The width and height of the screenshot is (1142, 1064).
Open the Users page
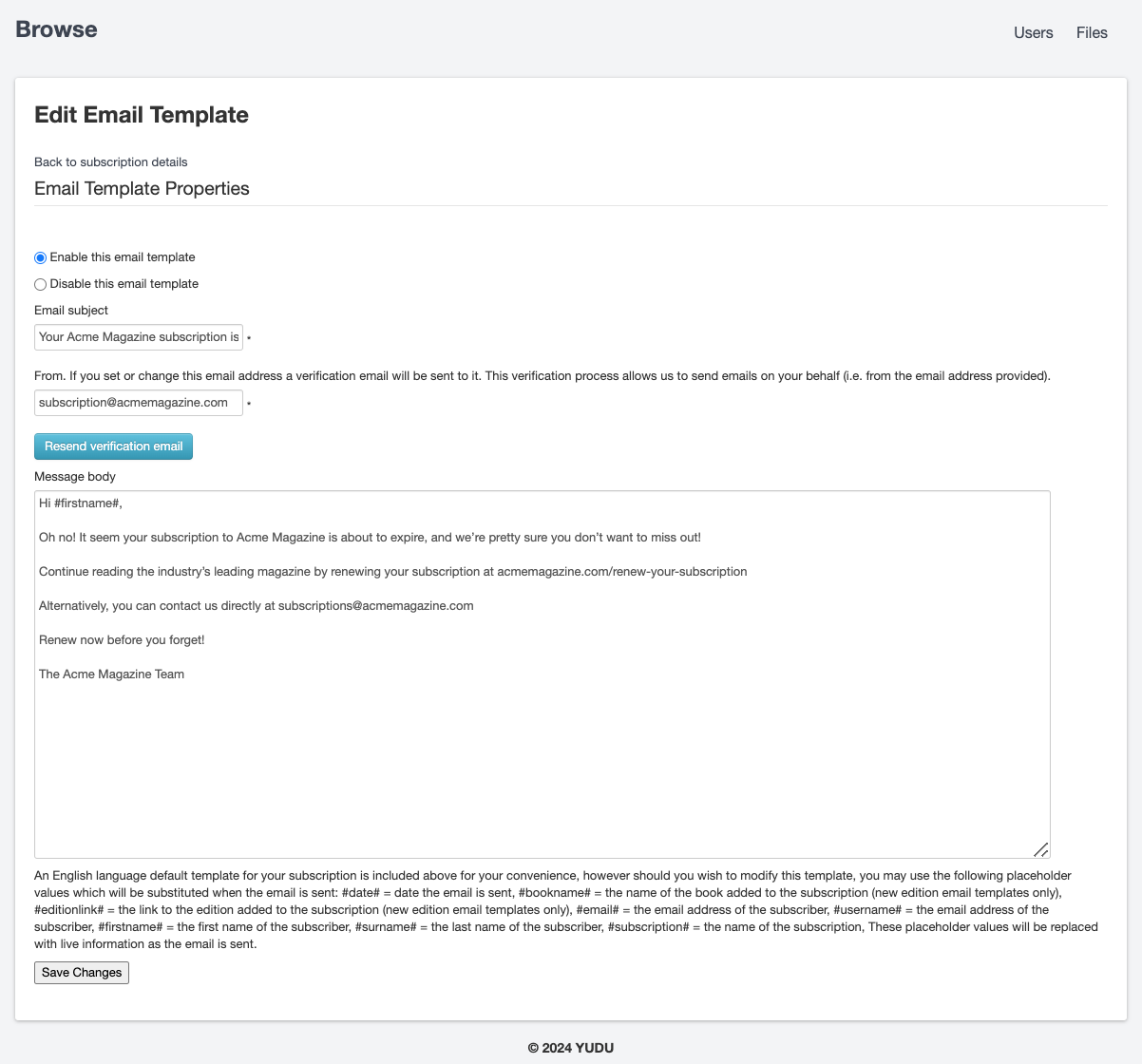click(1033, 32)
